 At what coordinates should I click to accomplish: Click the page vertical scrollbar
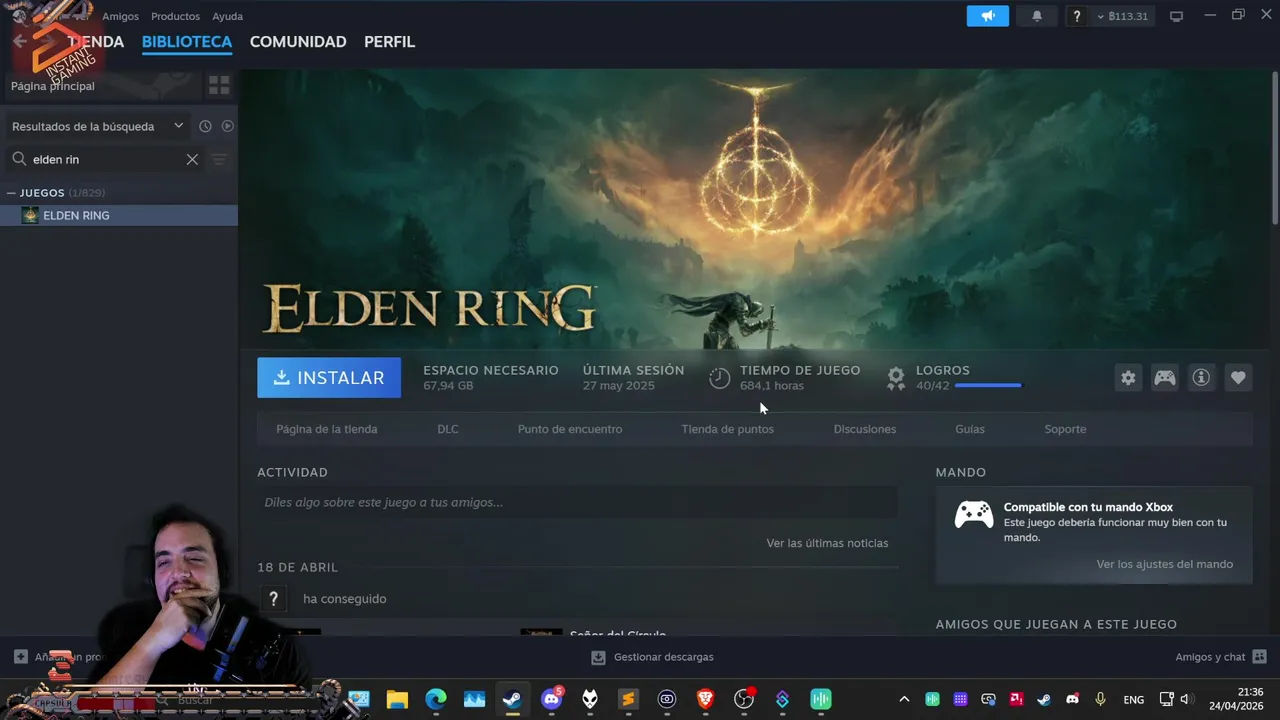[1274, 150]
